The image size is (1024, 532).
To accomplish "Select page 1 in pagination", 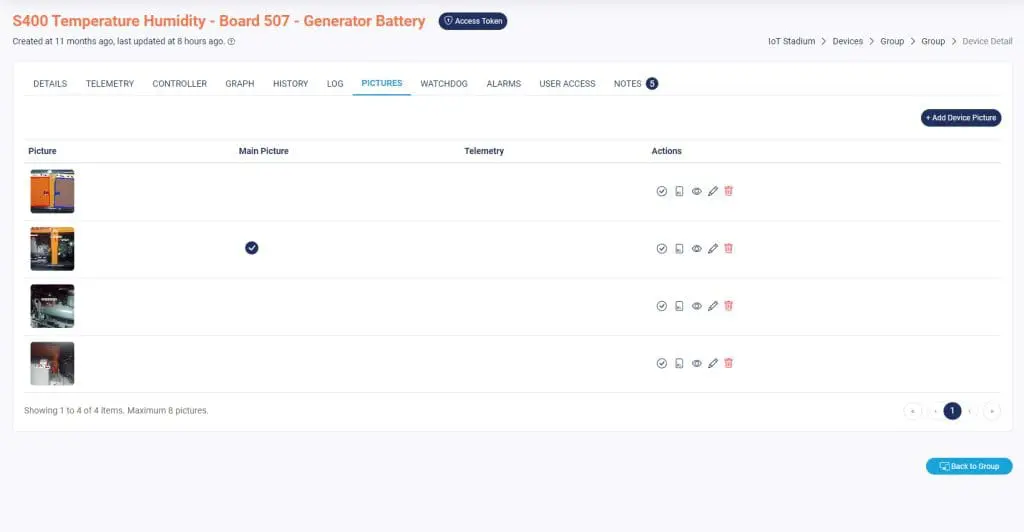I will [x=952, y=411].
